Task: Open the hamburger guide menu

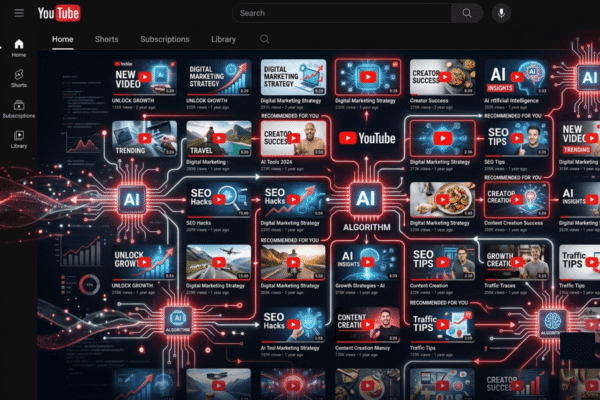Action: click(x=19, y=13)
